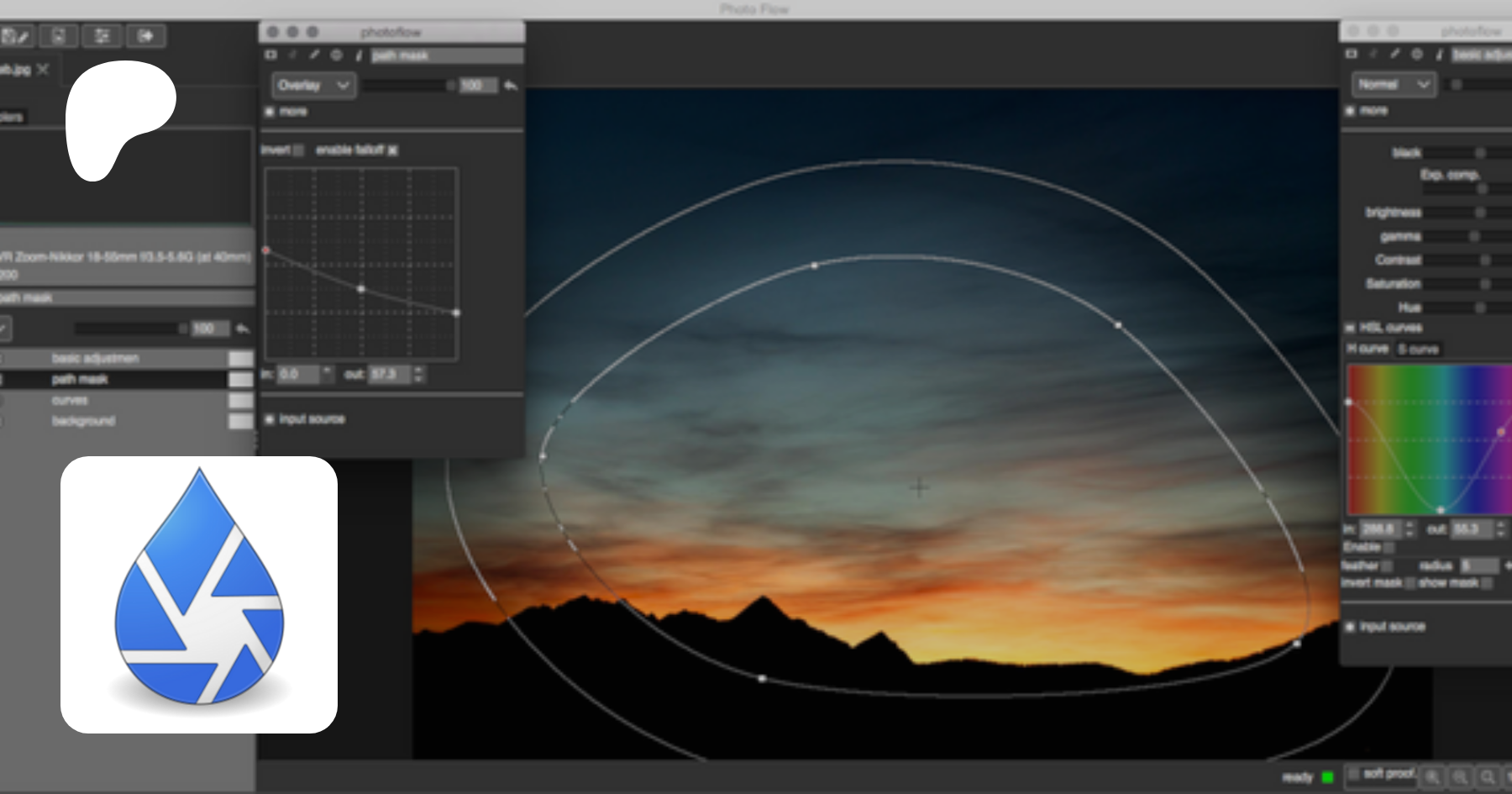Click the reset opacity arrow beside Overlay
The image size is (1512, 794).
click(510, 86)
